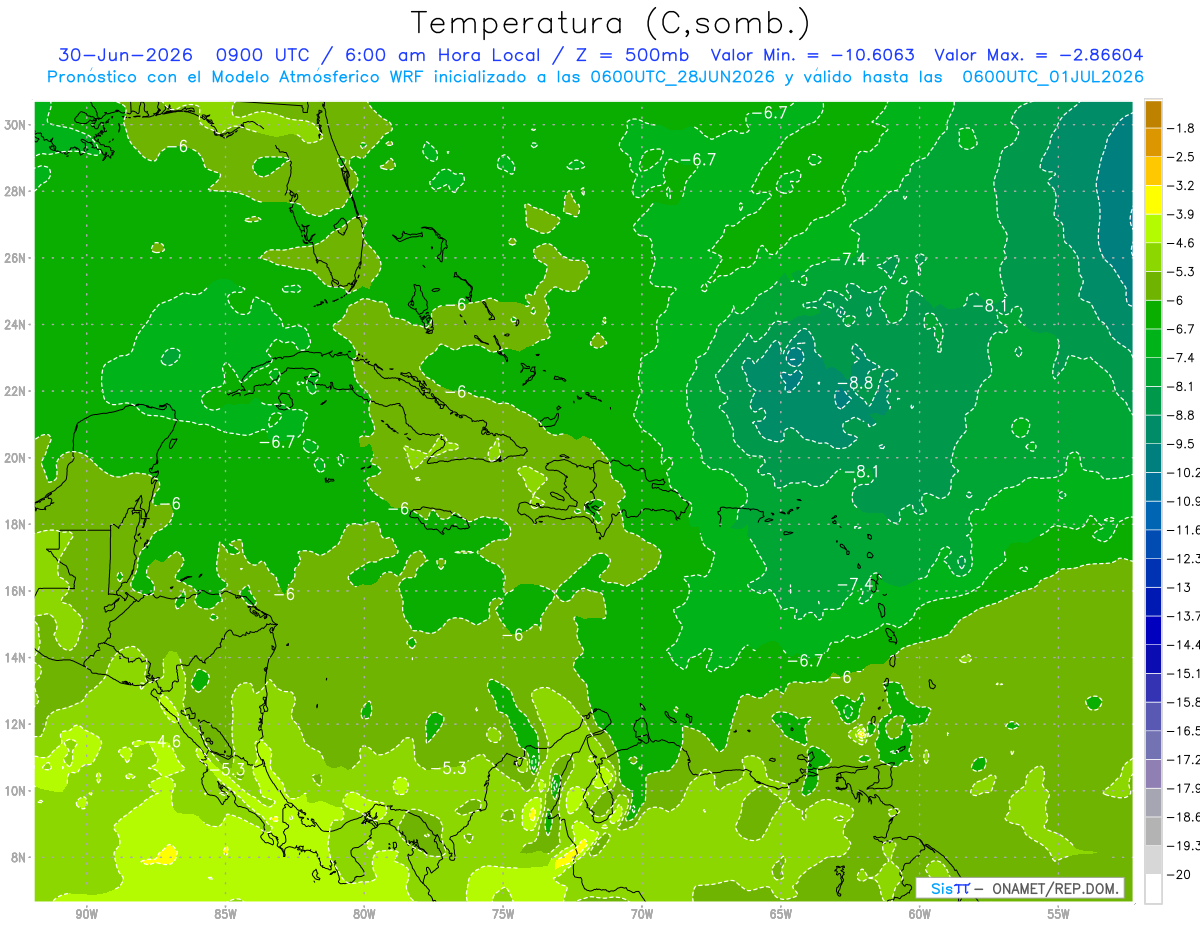Click the "-5.3" colorbar label
Viewport: 1200px width, 927px height.
[x=1181, y=271]
